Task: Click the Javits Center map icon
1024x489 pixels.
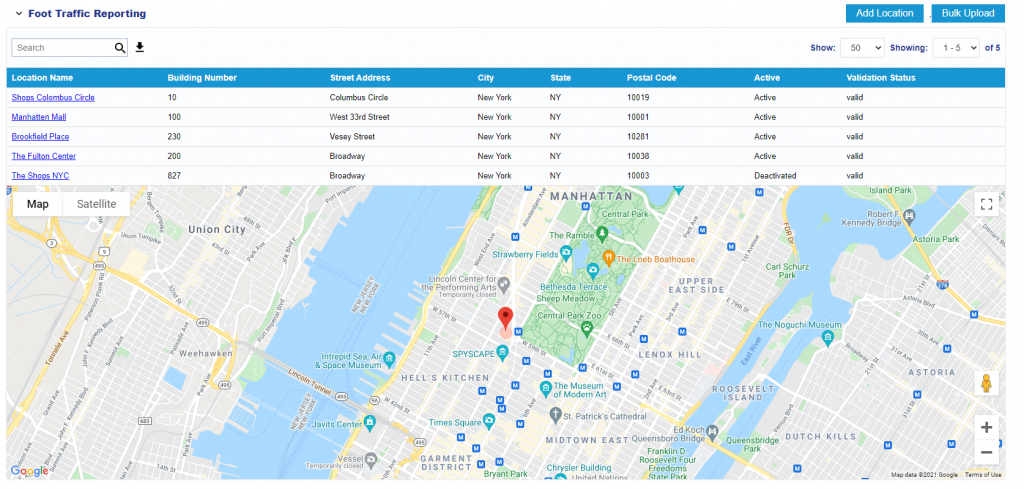Action: click(x=370, y=422)
